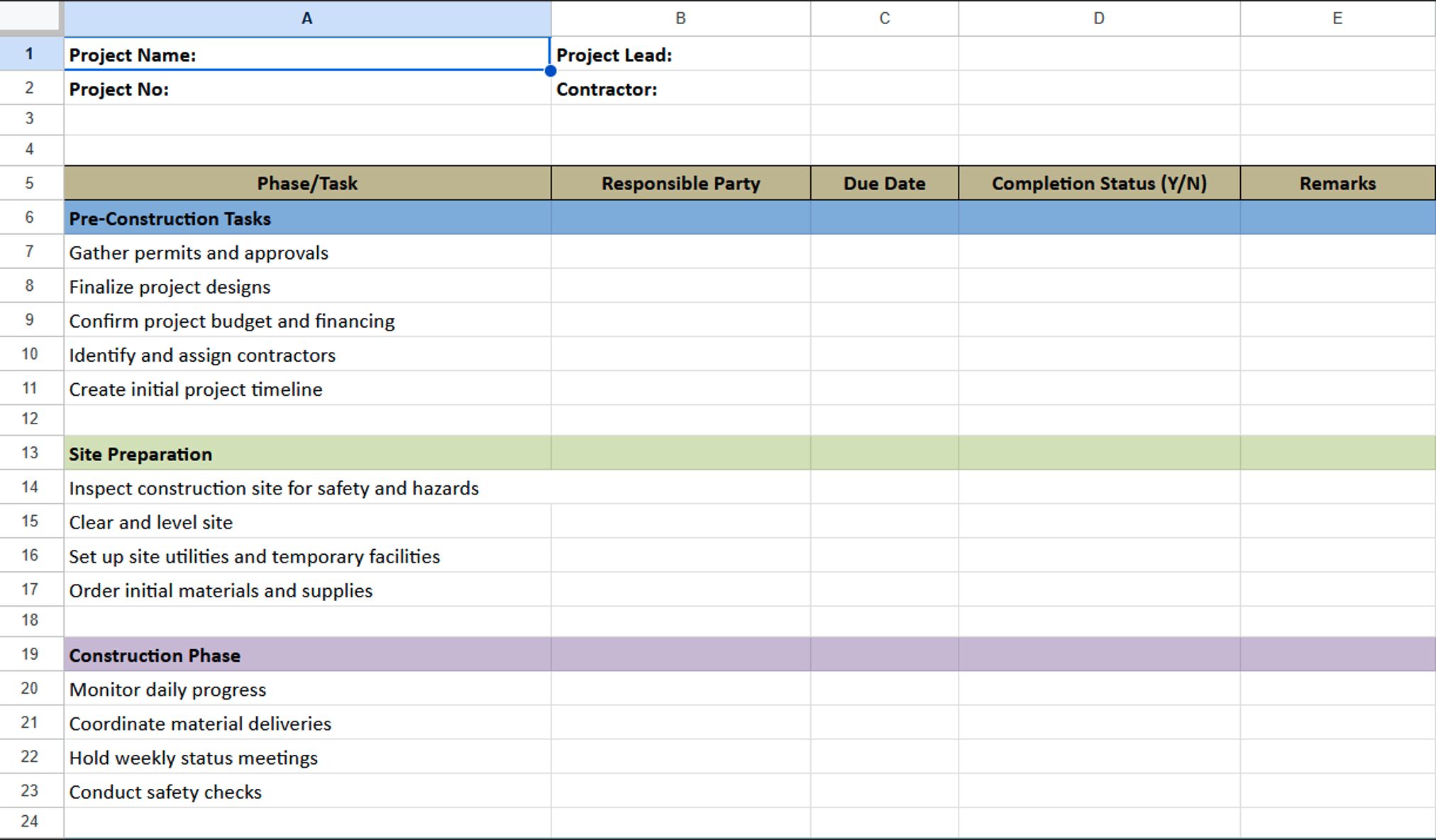Click 'Hold weekly status meetings' cell

coord(307,757)
